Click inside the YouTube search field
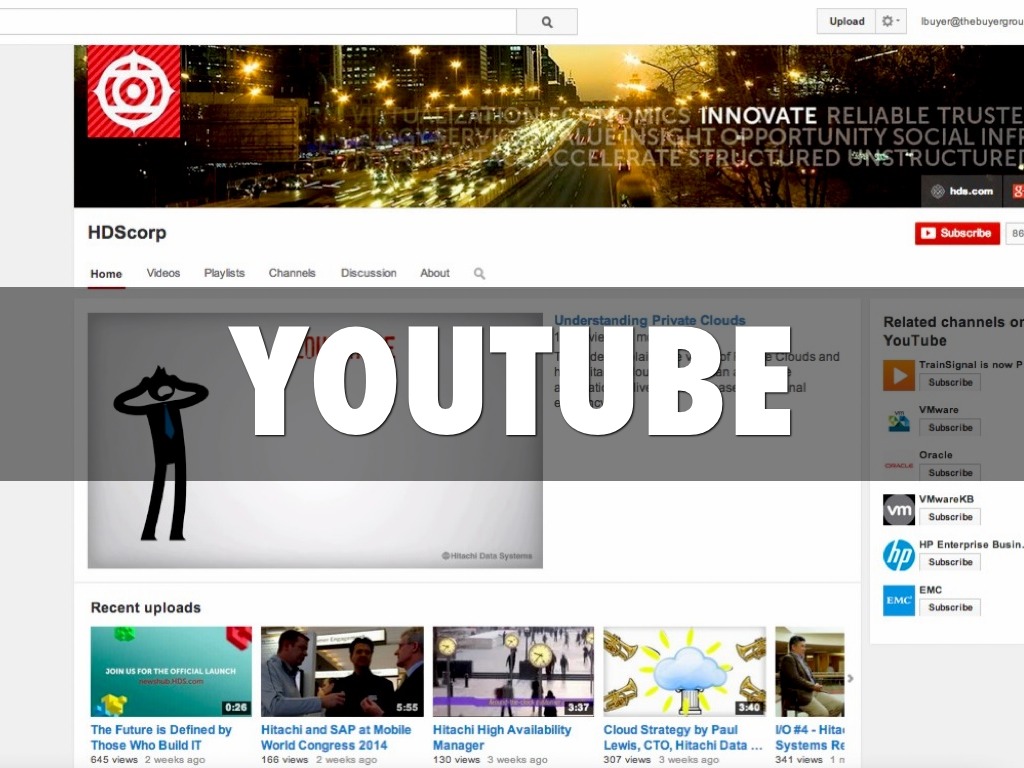Screen dimensions: 1024x768 pyautogui.click(x=258, y=21)
